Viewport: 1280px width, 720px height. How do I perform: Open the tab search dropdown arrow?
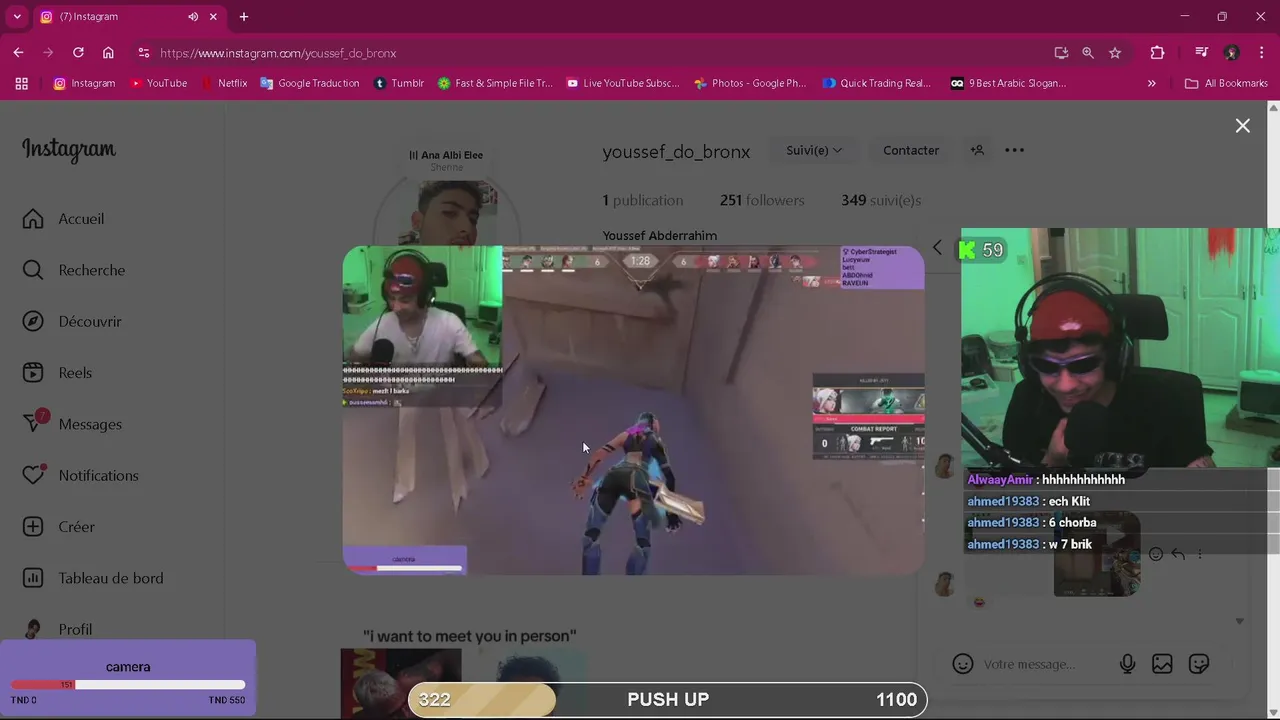(17, 17)
